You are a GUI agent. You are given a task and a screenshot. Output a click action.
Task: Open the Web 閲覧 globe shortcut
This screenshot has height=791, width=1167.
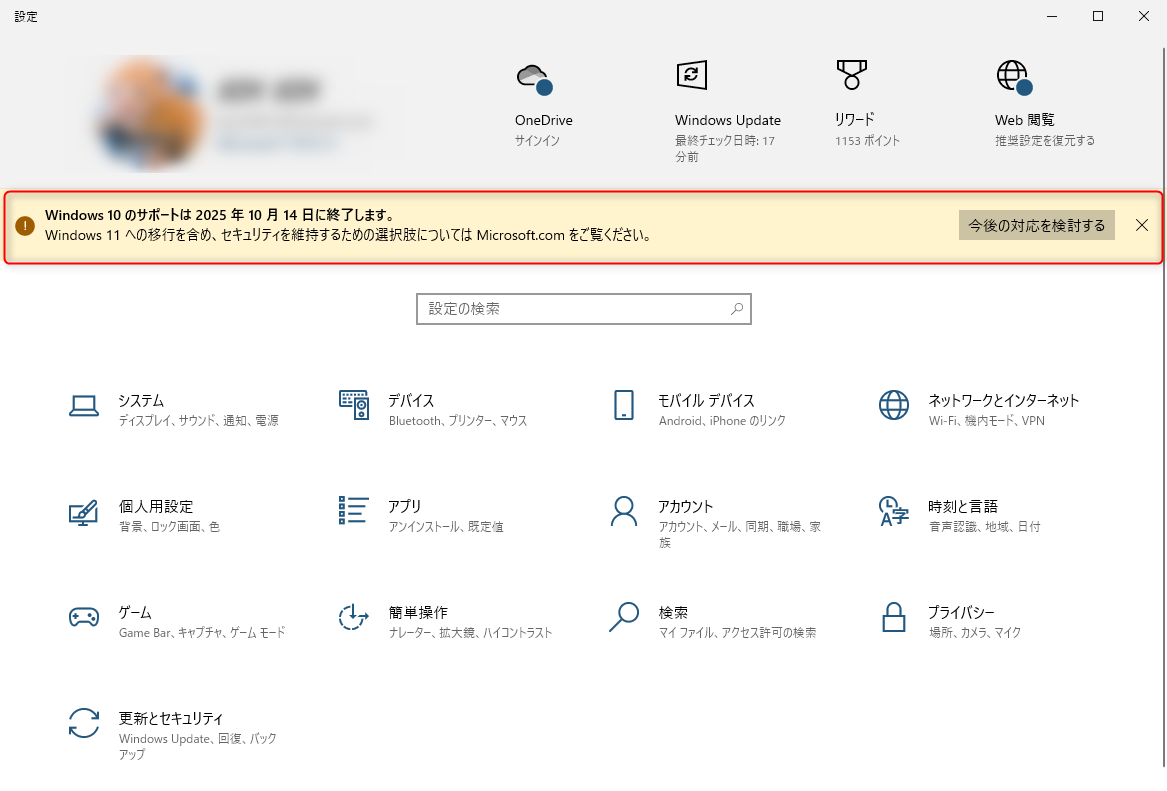coord(1012,76)
